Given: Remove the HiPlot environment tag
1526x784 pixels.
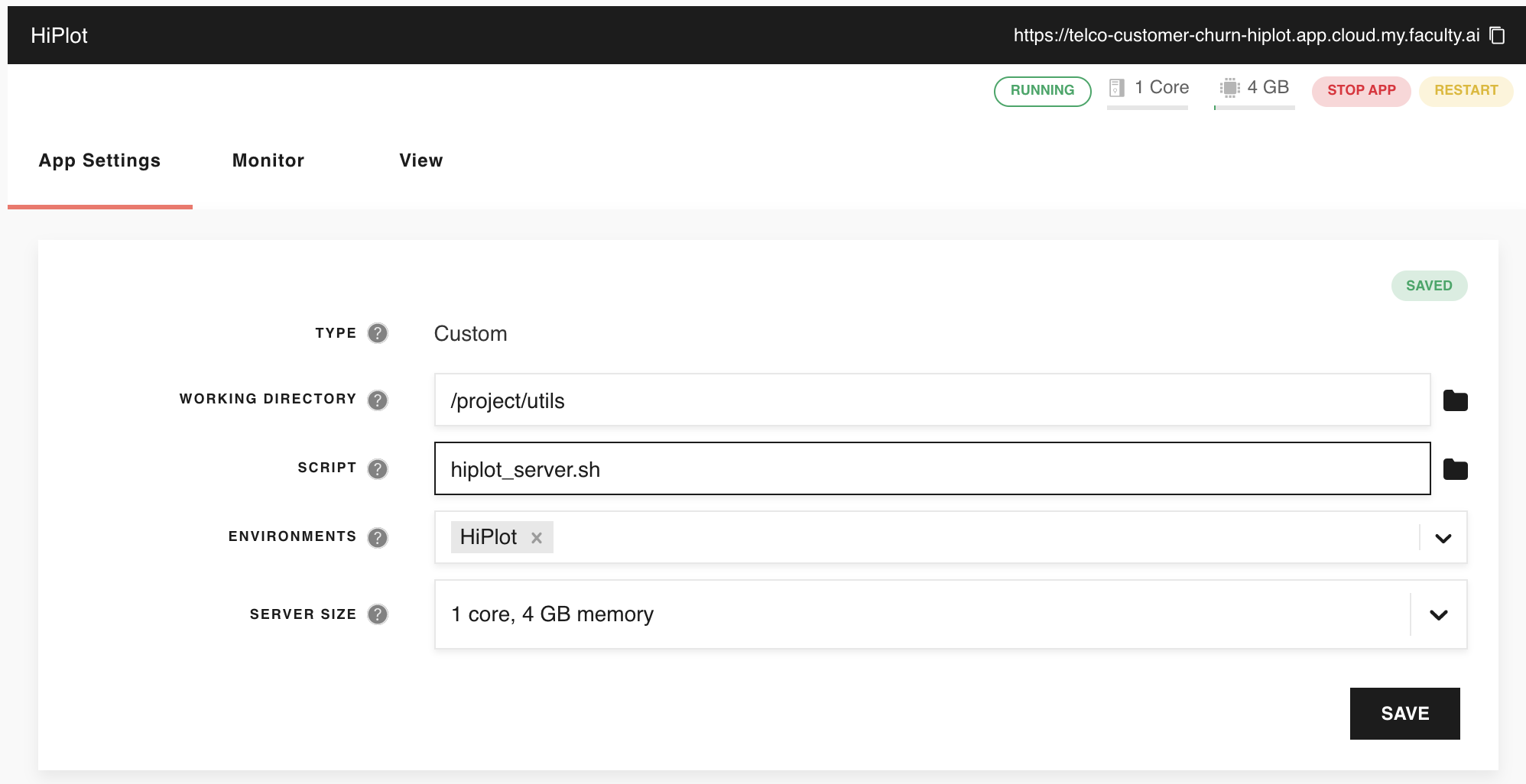Looking at the screenshot, I should click(537, 538).
